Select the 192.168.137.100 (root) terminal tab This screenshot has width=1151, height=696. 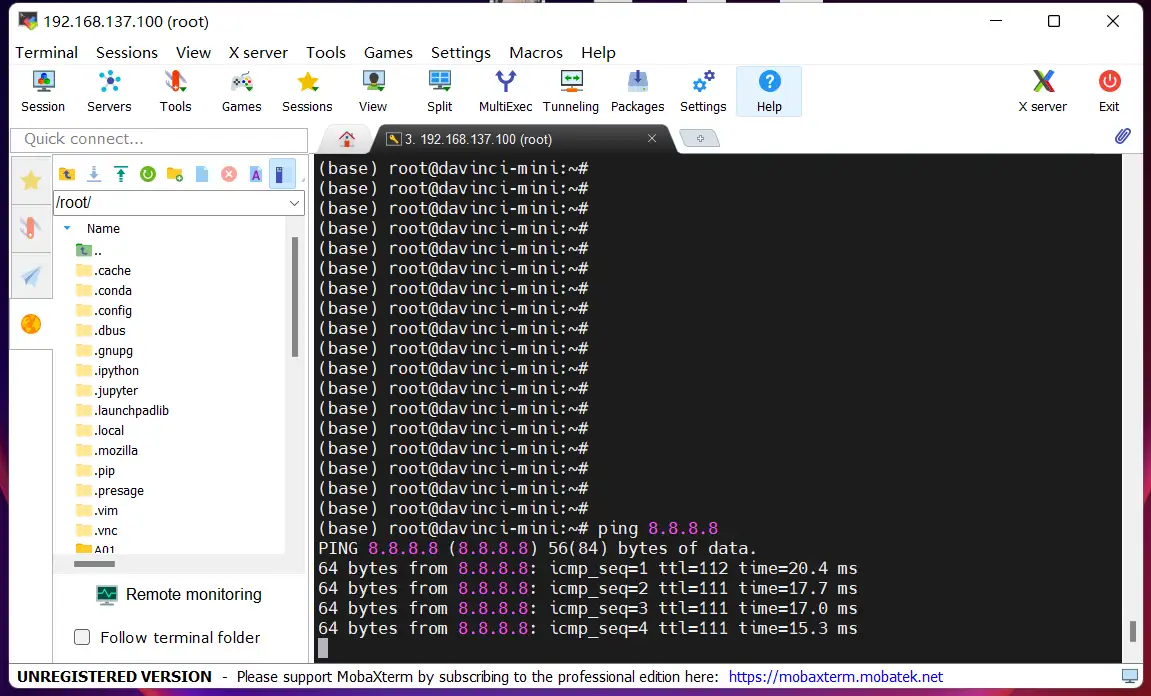514,139
